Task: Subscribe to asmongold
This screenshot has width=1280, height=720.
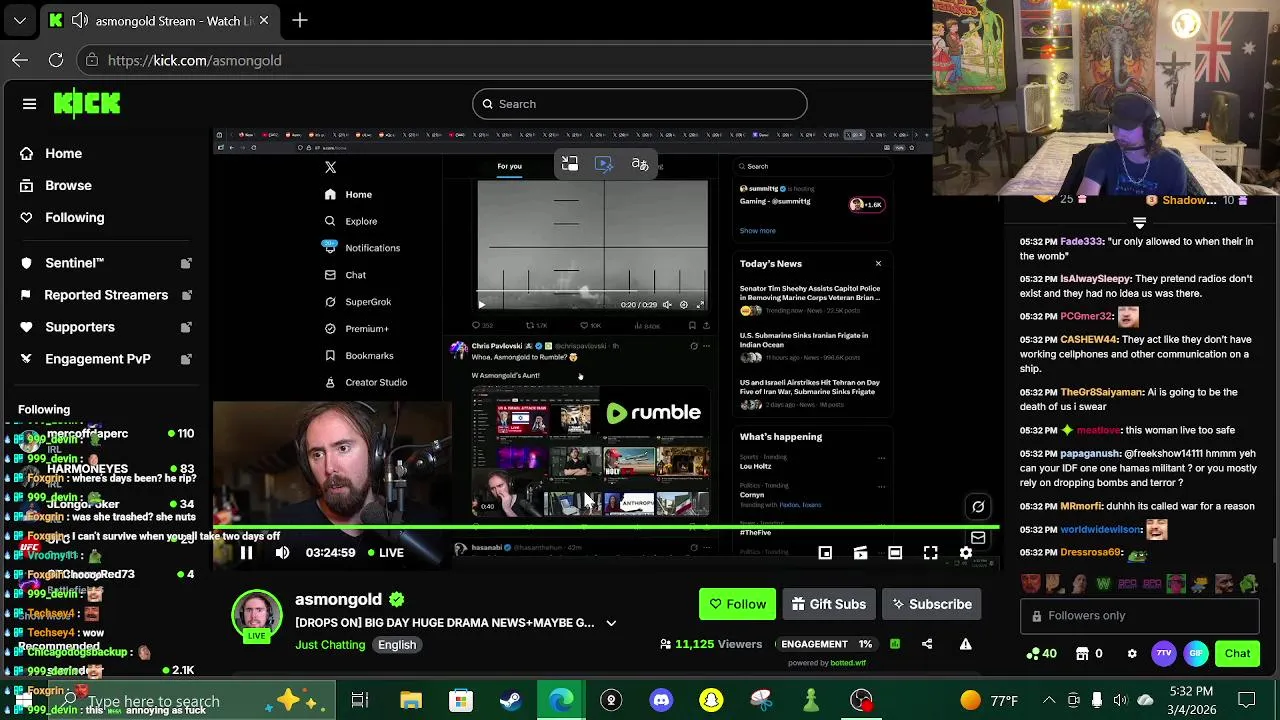Action: tap(932, 604)
